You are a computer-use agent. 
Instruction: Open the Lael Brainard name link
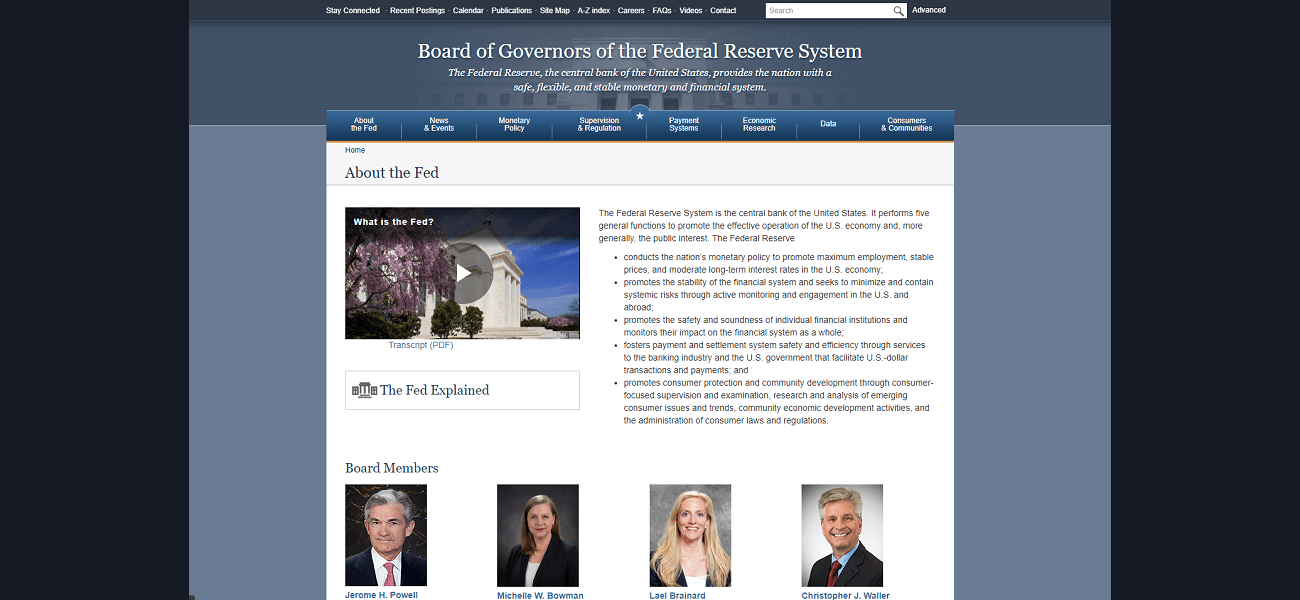677,595
